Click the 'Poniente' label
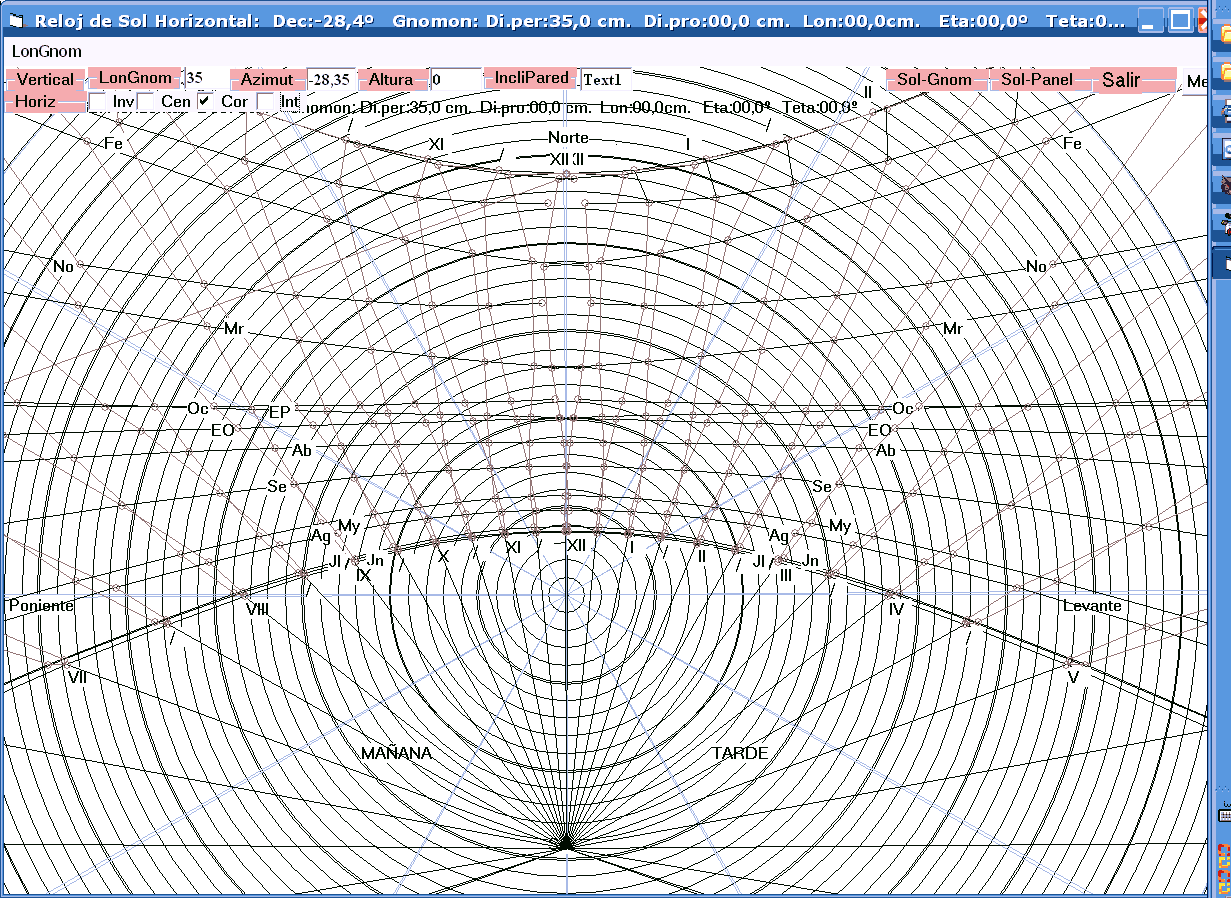The width and height of the screenshot is (1231, 898). pos(41,606)
